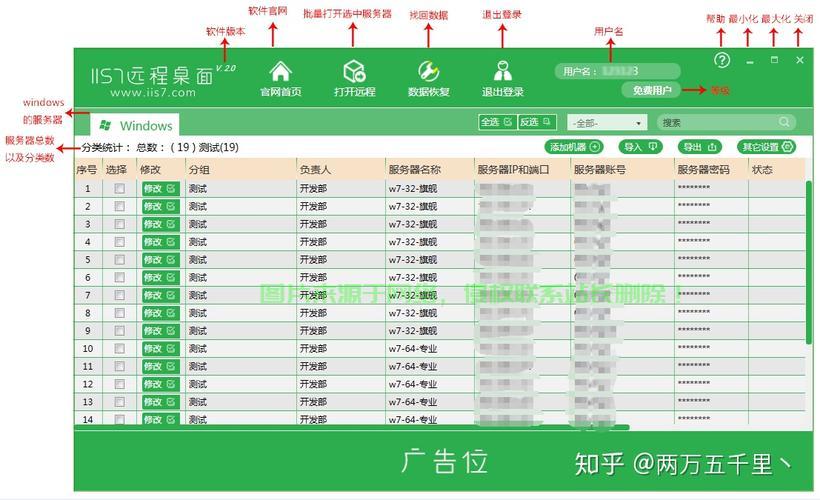Click 修改 edit button in row 1
Viewport: 820px width, 500px height.
(x=160, y=188)
